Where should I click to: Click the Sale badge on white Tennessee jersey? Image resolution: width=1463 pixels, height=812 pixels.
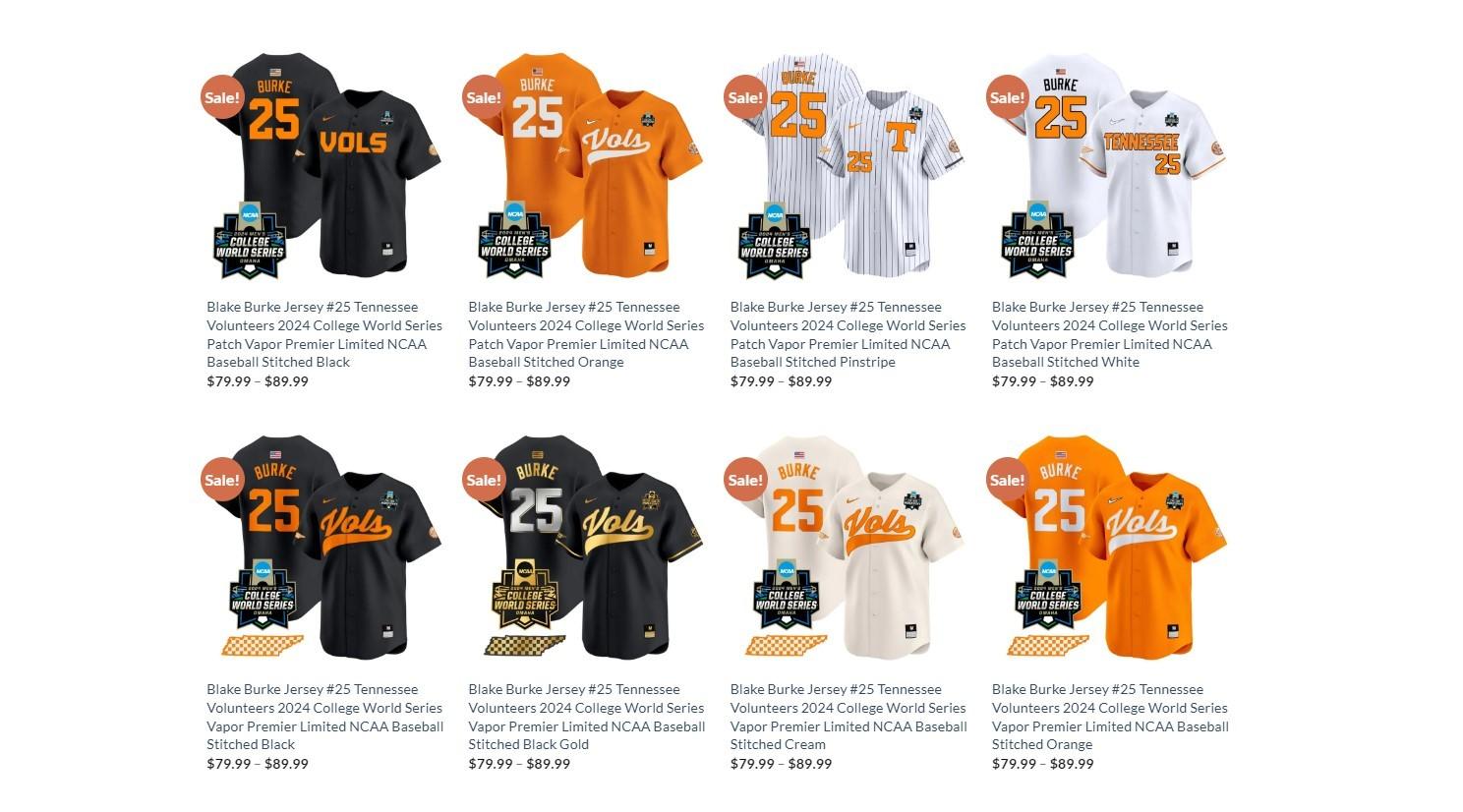click(1007, 97)
